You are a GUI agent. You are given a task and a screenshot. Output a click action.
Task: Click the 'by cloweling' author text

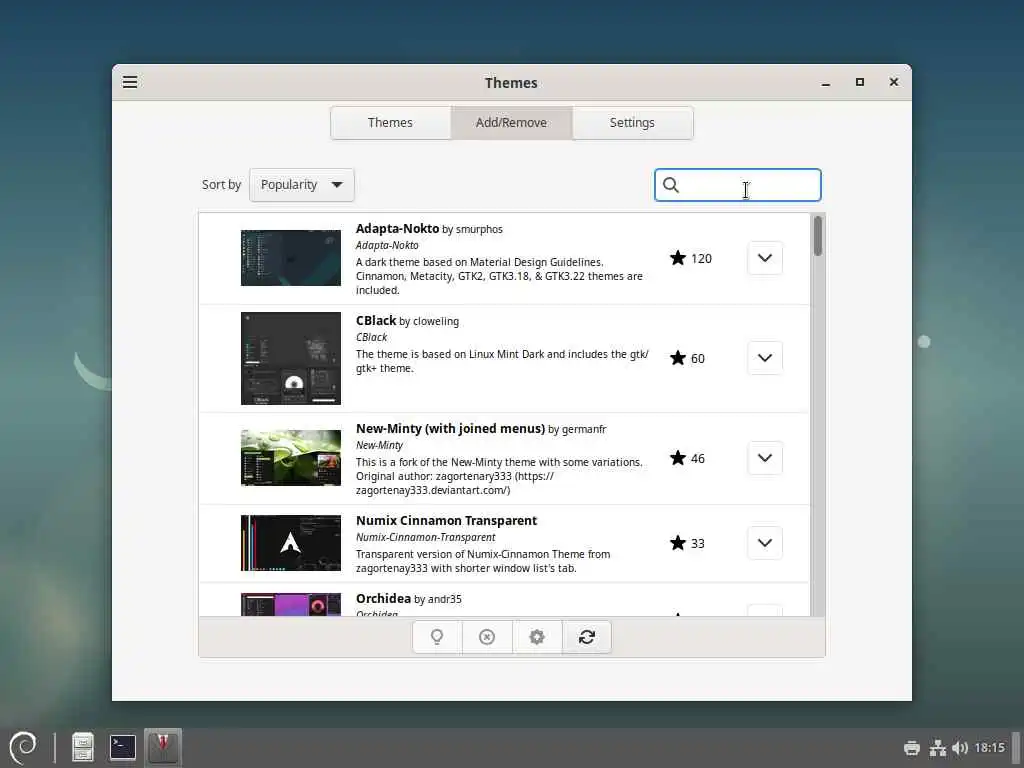click(429, 321)
